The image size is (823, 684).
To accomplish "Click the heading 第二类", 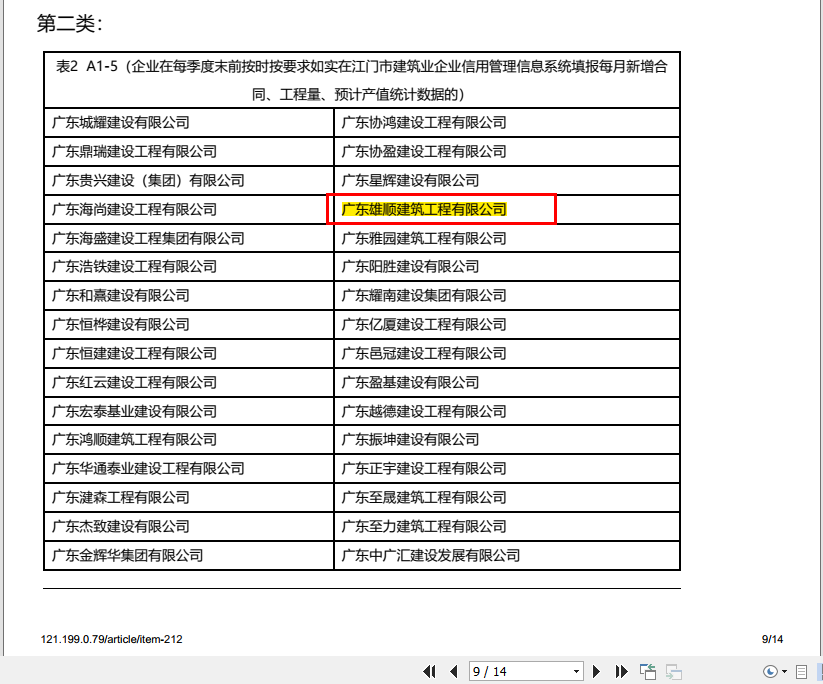I will click(x=70, y=24).
